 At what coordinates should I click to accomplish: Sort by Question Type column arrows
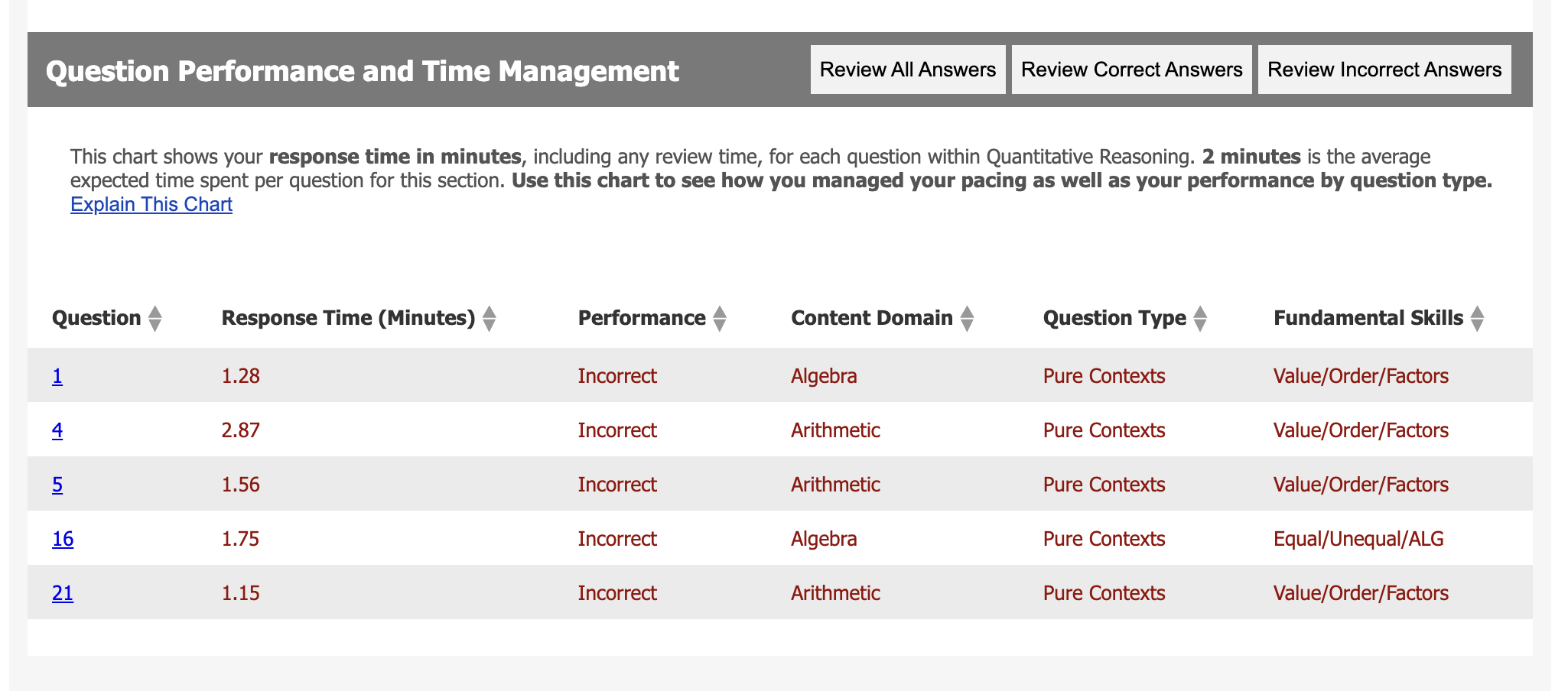coord(1200,318)
